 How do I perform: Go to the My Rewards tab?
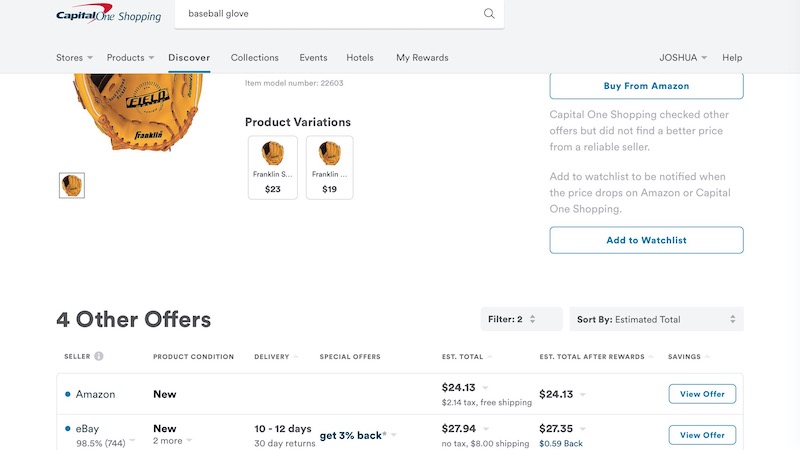[422, 58]
